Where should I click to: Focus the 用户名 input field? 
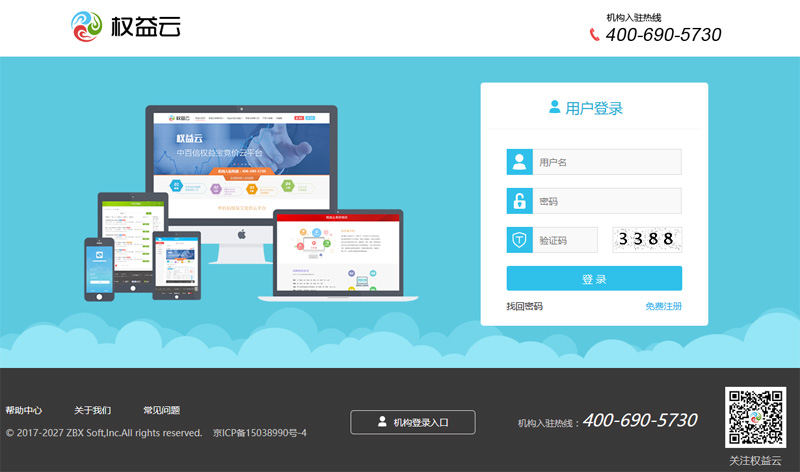point(606,162)
